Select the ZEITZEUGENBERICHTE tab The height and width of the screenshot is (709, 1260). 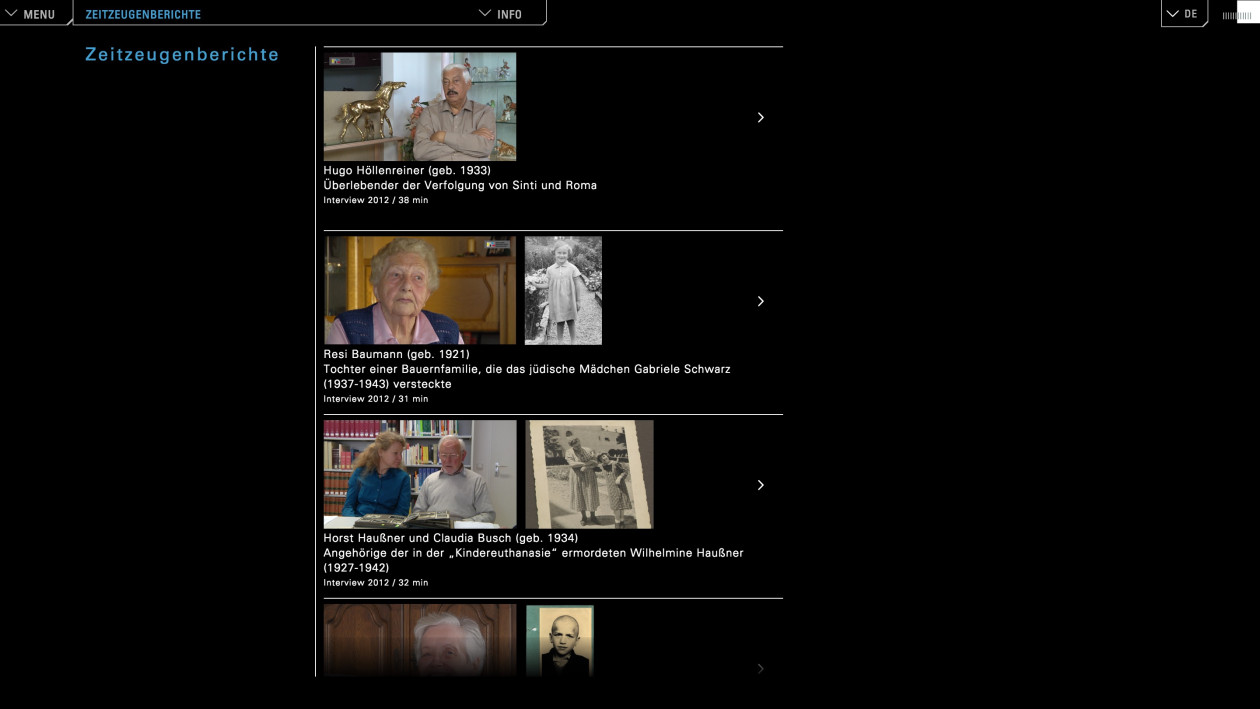(143, 14)
